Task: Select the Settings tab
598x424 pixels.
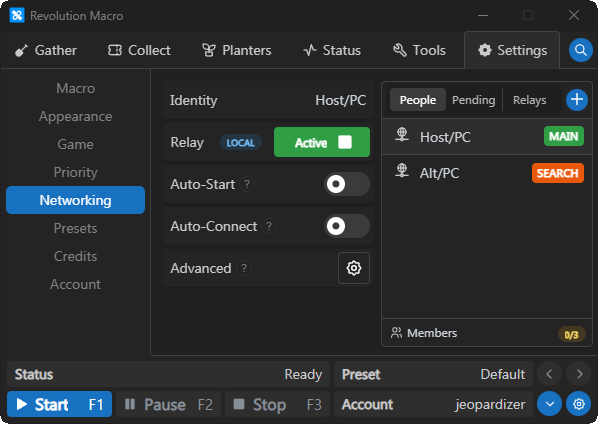Action: 512,50
